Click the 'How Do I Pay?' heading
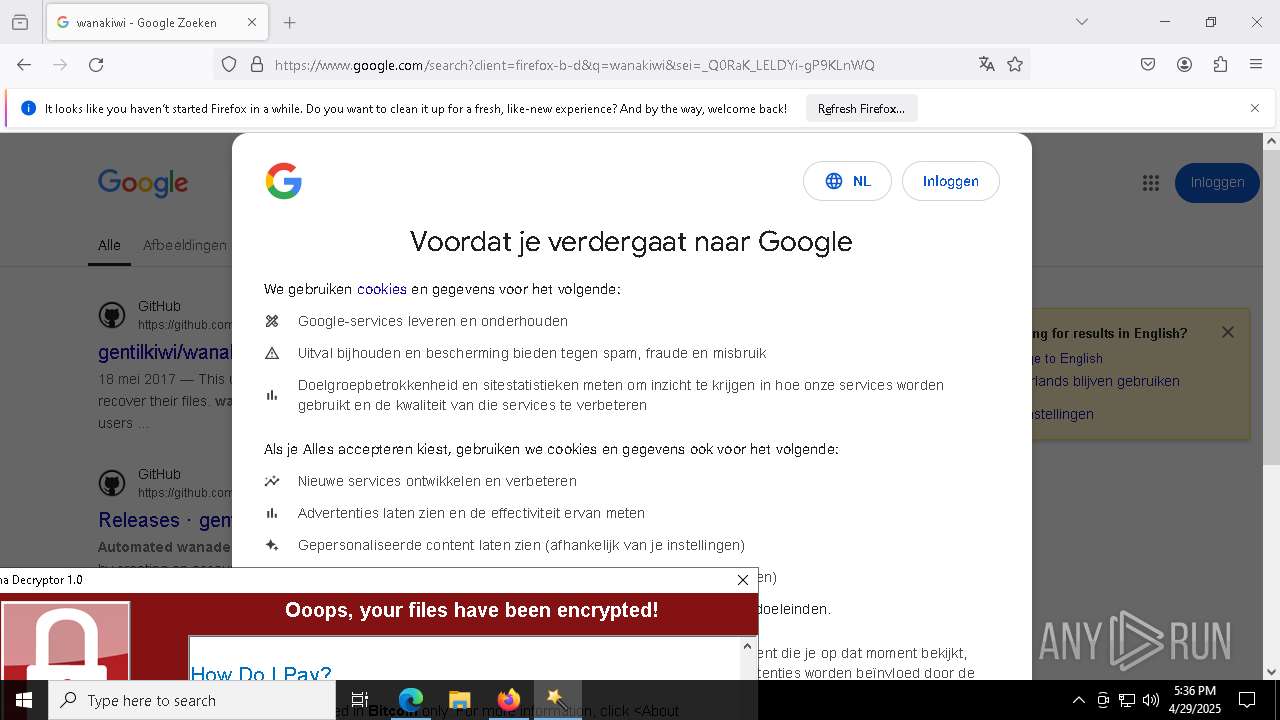Image resolution: width=1280 pixels, height=720 pixels. tap(261, 674)
